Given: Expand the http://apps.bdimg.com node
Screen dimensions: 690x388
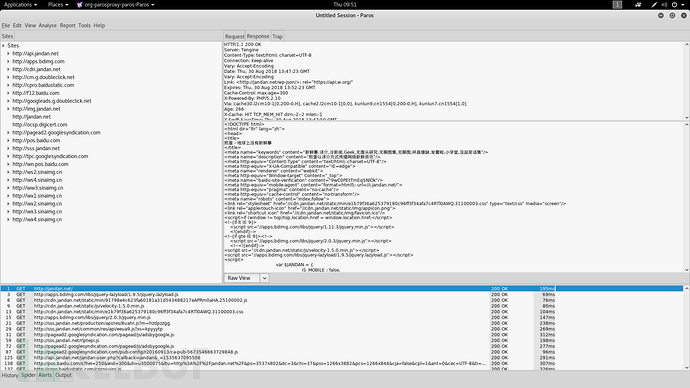Looking at the screenshot, I should [x=8, y=62].
